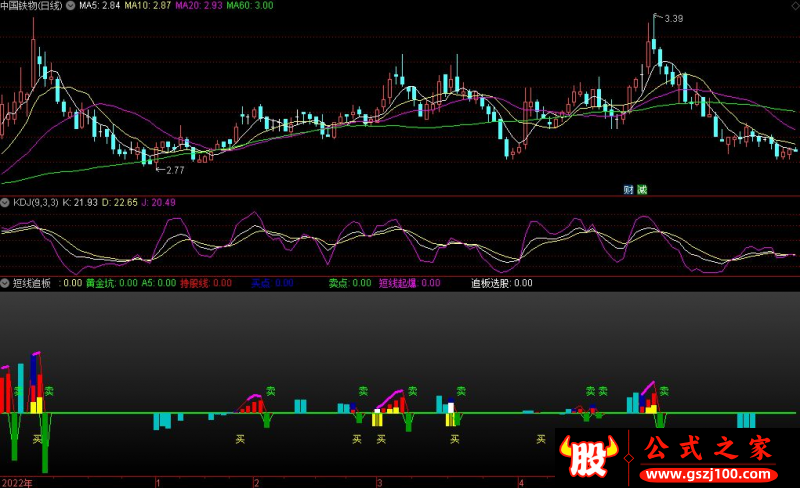Click the KDJ(9,3,3) indicator name
This screenshot has height=488, width=800.
[x=35, y=203]
